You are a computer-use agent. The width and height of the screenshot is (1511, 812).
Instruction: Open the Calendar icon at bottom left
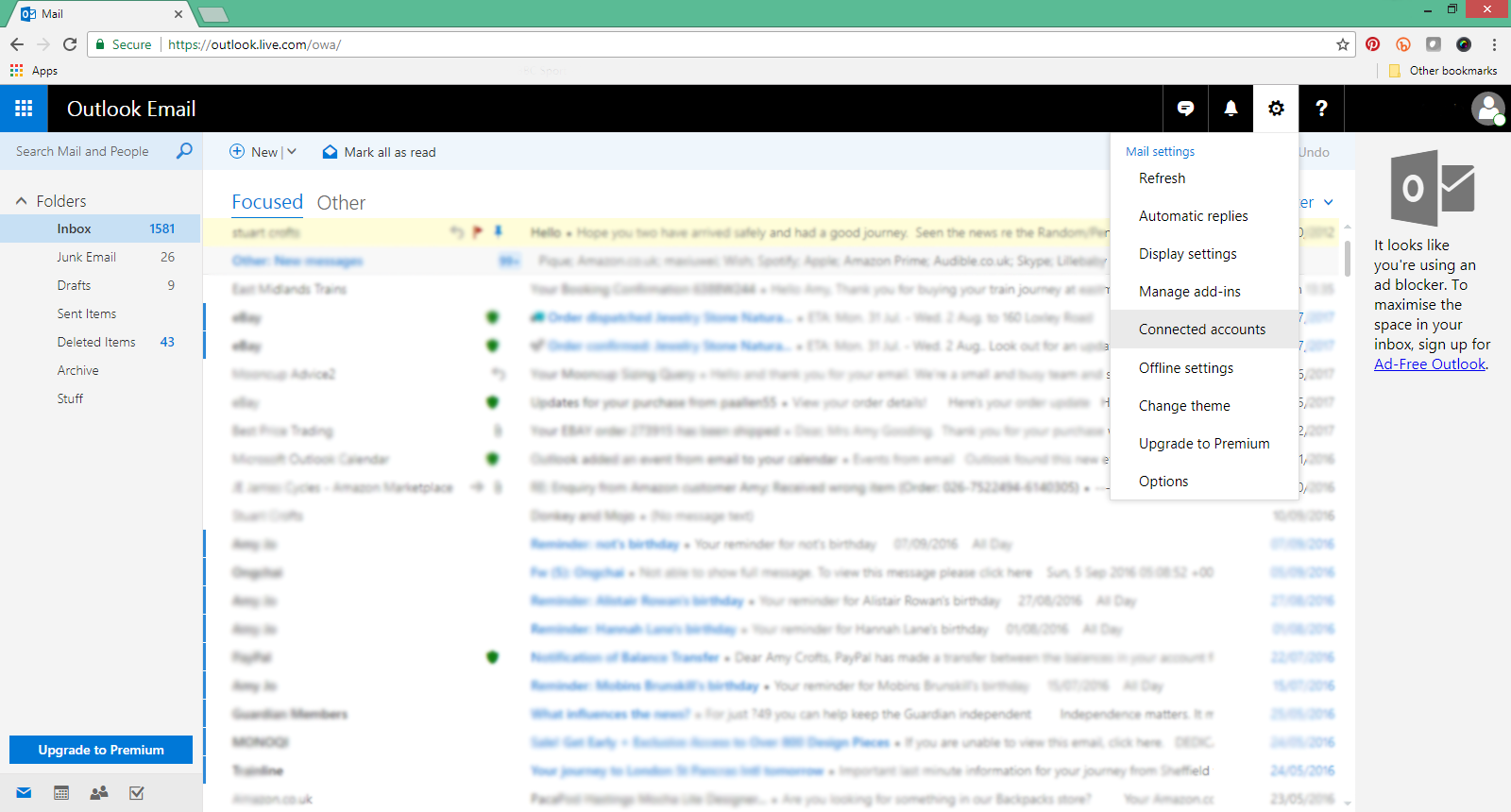pyautogui.click(x=61, y=793)
